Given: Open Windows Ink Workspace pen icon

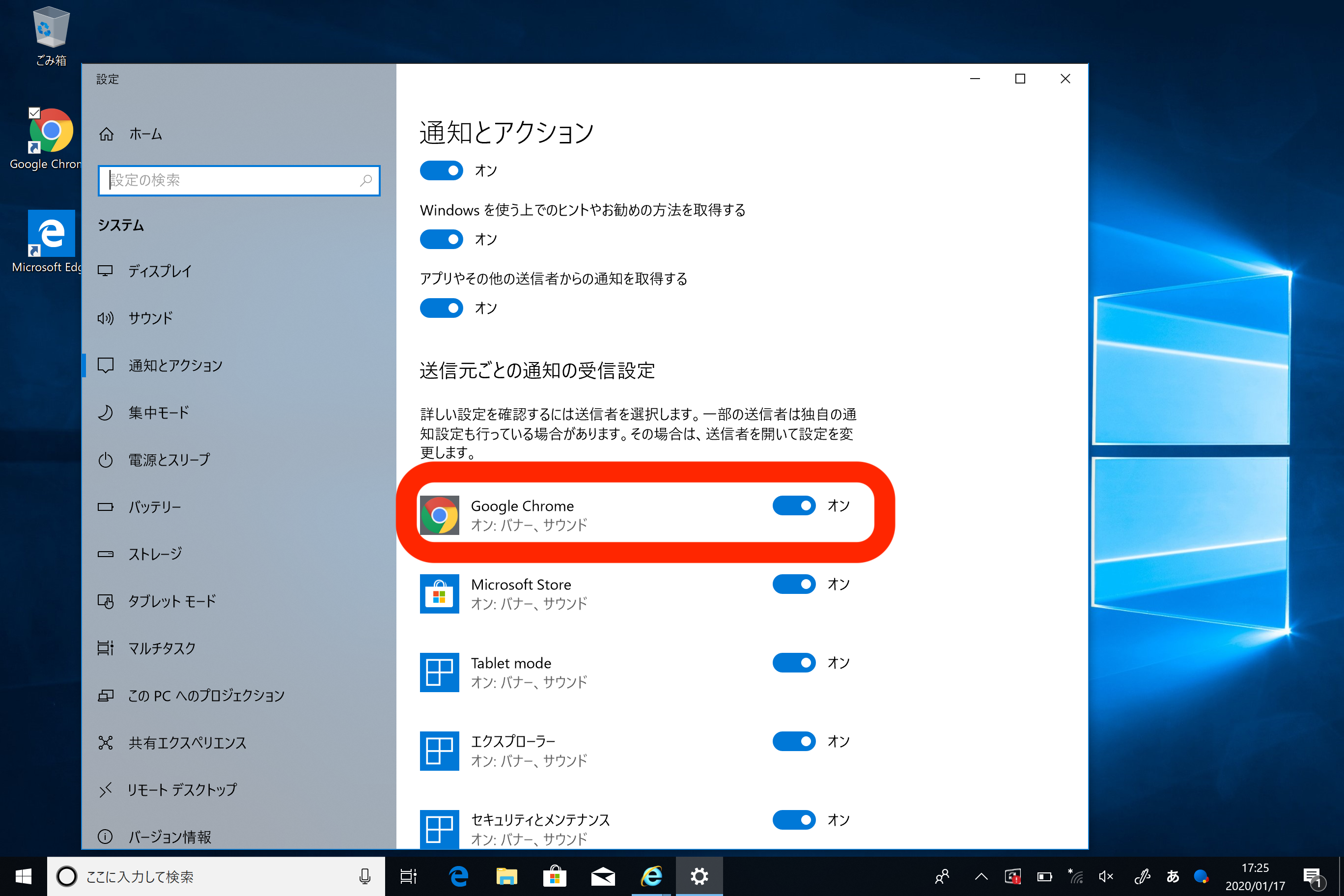Looking at the screenshot, I should pyautogui.click(x=1142, y=876).
